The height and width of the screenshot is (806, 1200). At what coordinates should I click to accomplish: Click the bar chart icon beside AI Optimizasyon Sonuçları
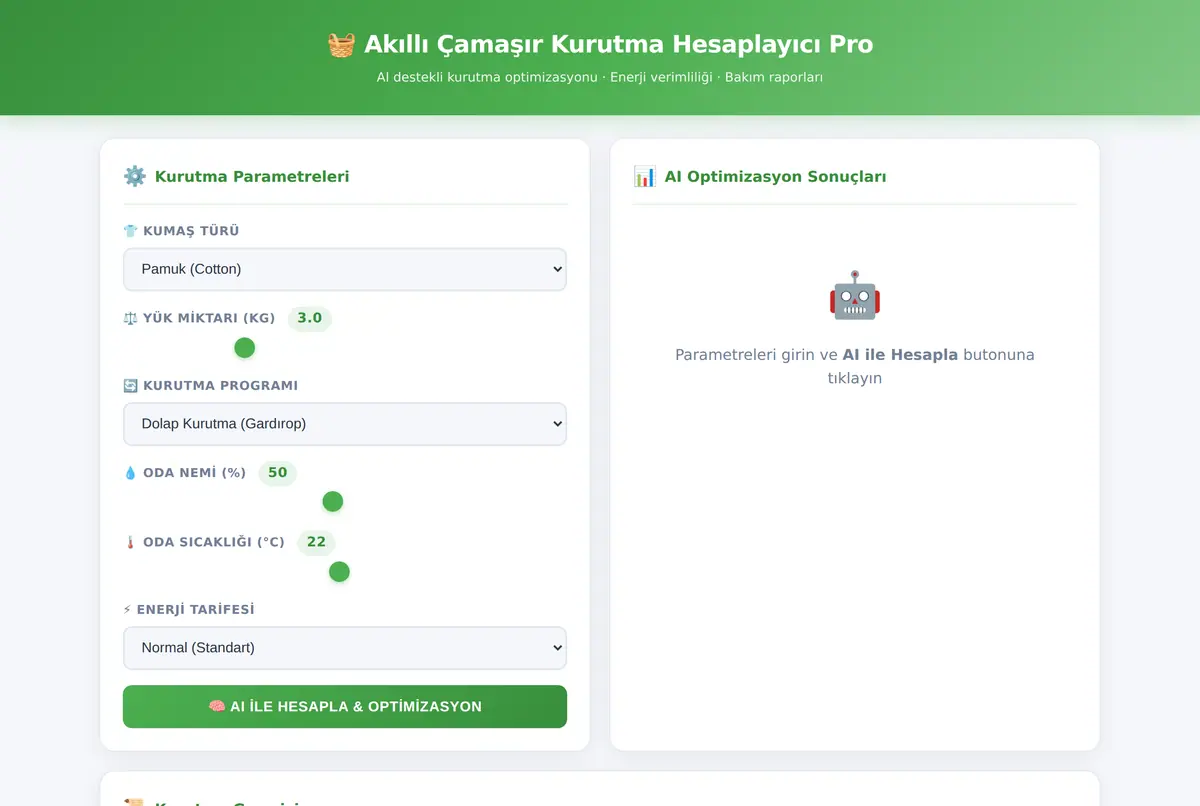(644, 177)
